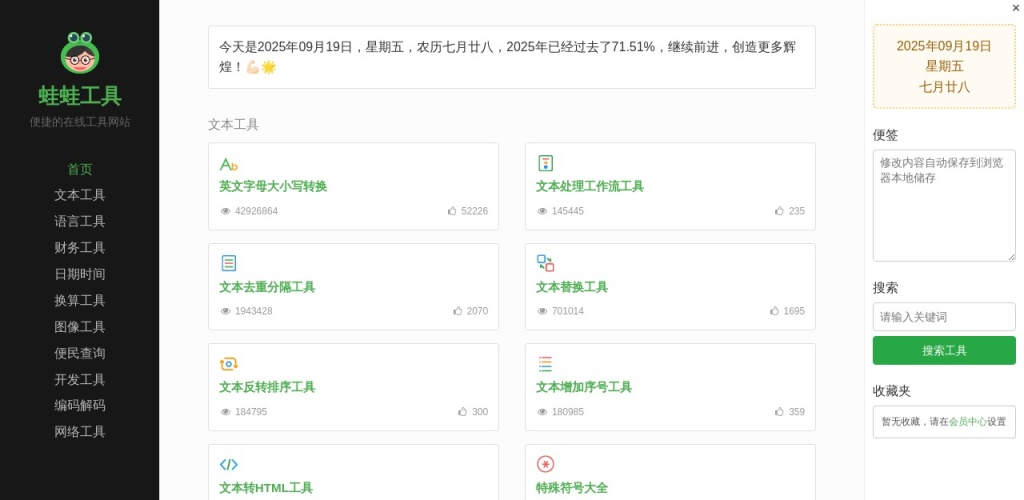Select 财务工具 from the sidebar
1024x500 pixels.
pyautogui.click(x=79, y=248)
